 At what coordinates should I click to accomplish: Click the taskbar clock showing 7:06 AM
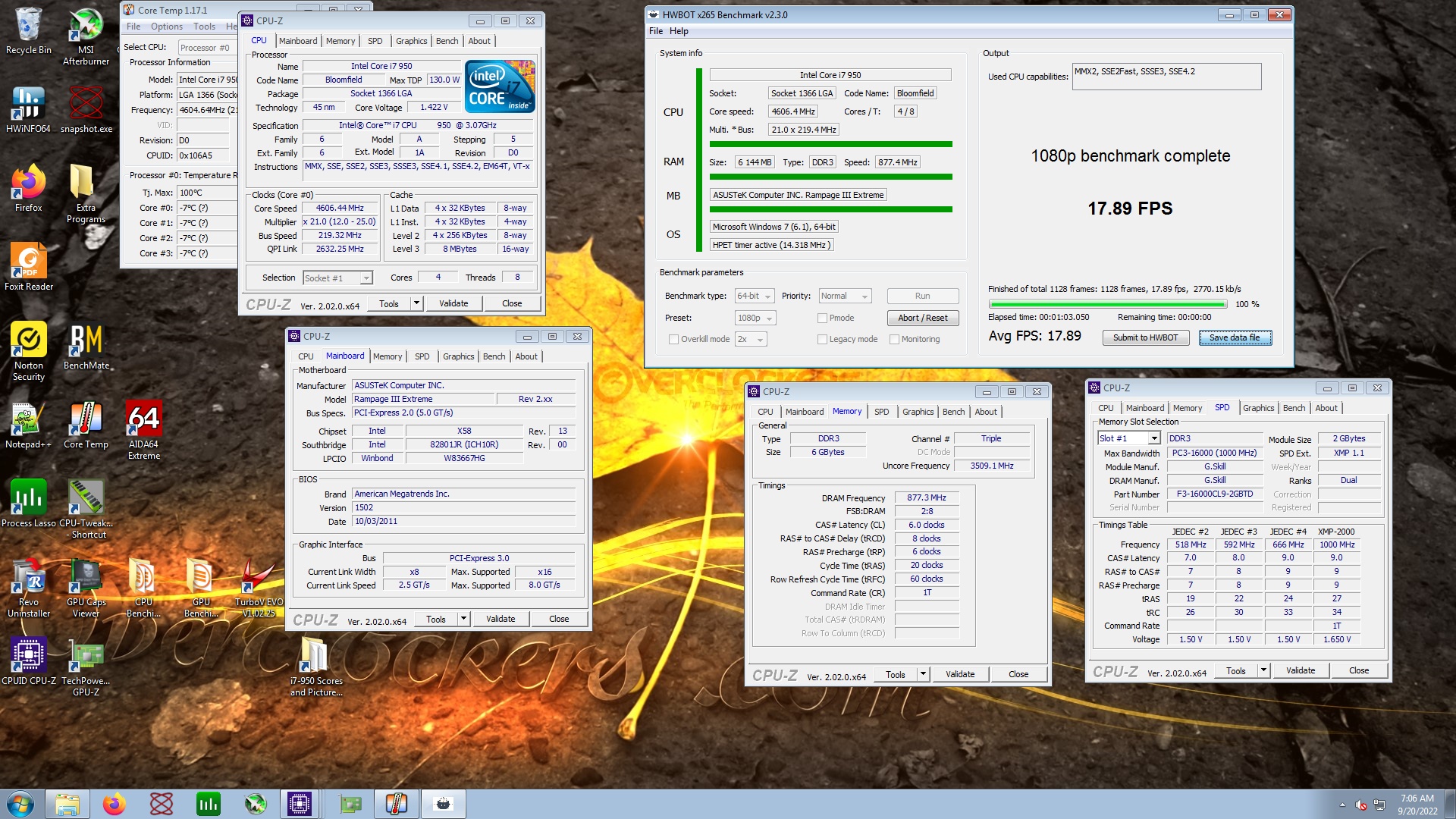coord(1417,804)
